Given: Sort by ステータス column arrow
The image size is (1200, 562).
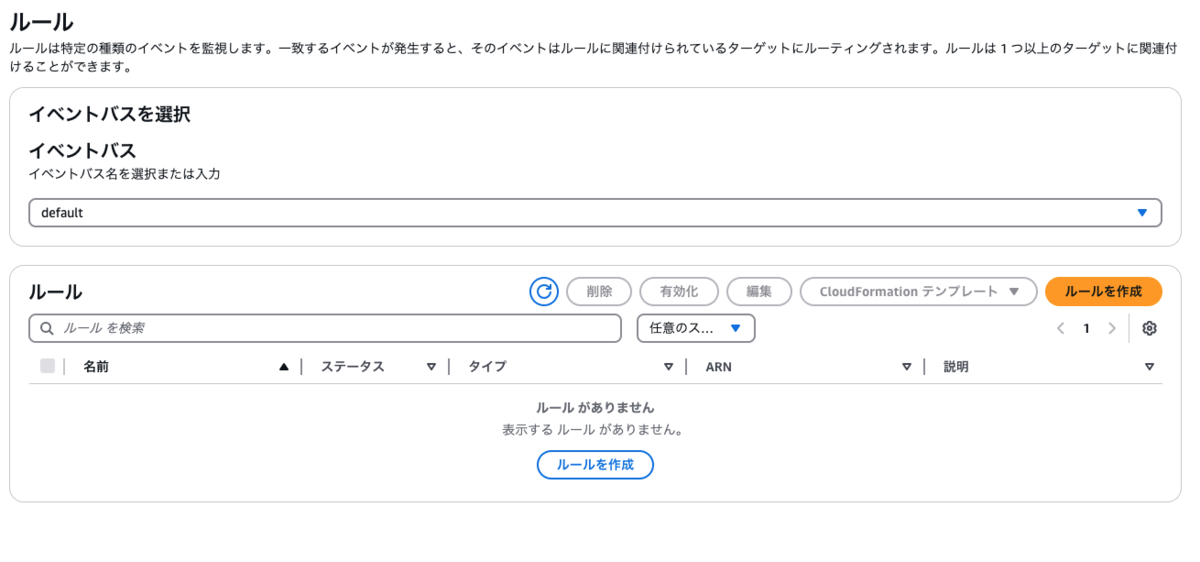Looking at the screenshot, I should pos(431,367).
